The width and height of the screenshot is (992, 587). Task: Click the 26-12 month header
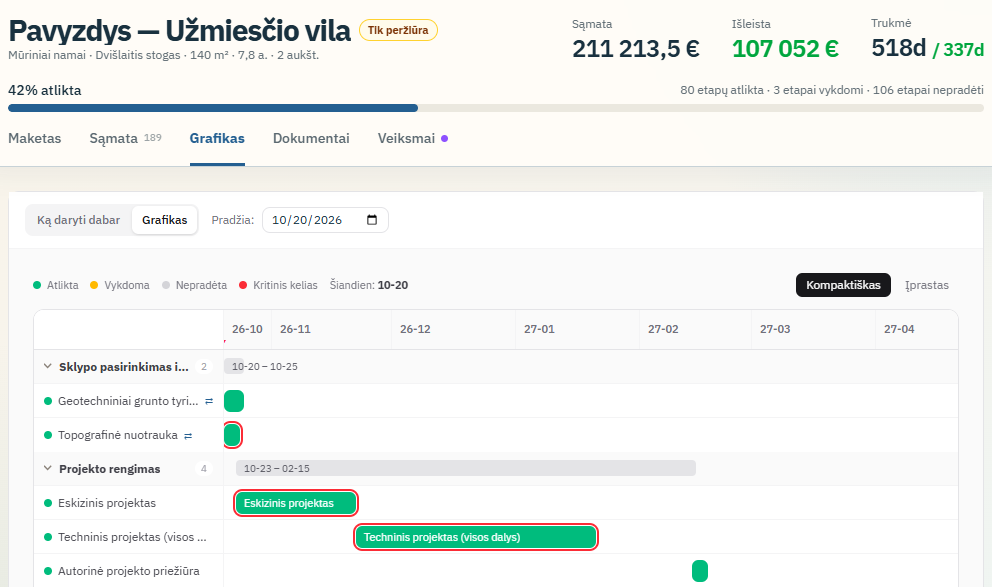tap(415, 329)
